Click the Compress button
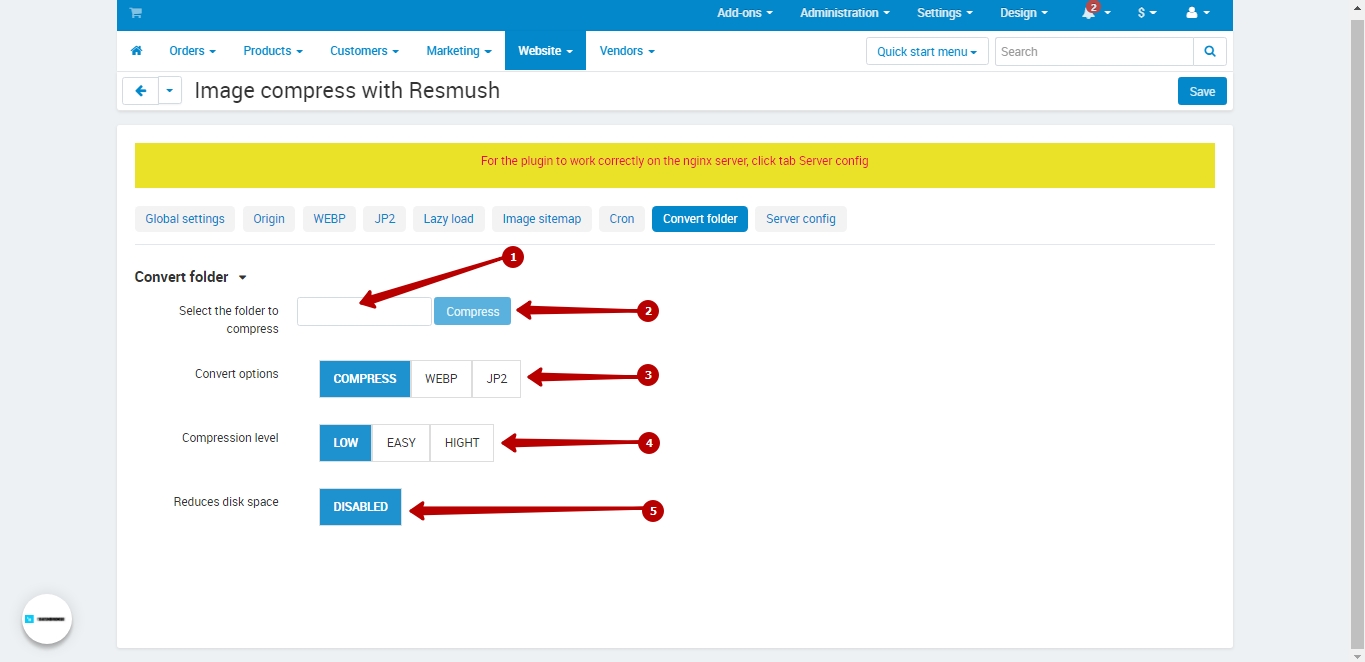1365x662 pixels. [x=472, y=311]
